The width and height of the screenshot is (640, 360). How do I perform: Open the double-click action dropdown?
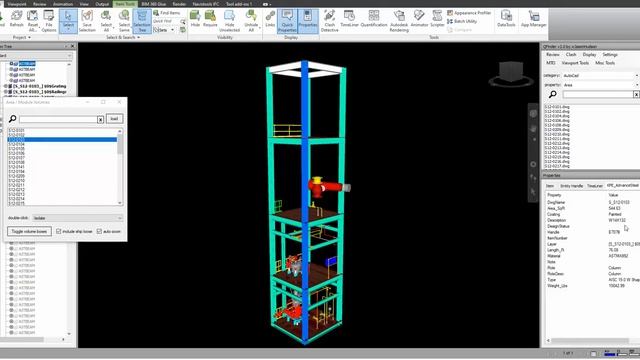78,218
